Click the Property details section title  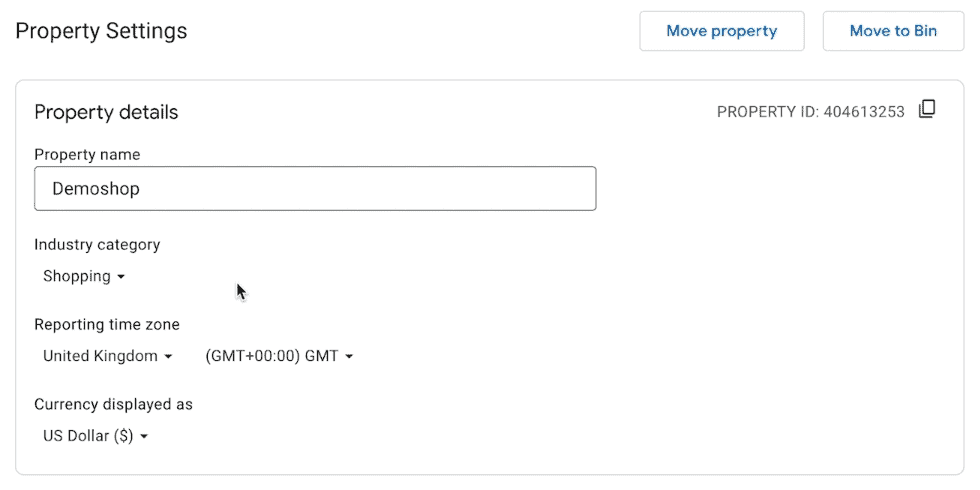106,112
